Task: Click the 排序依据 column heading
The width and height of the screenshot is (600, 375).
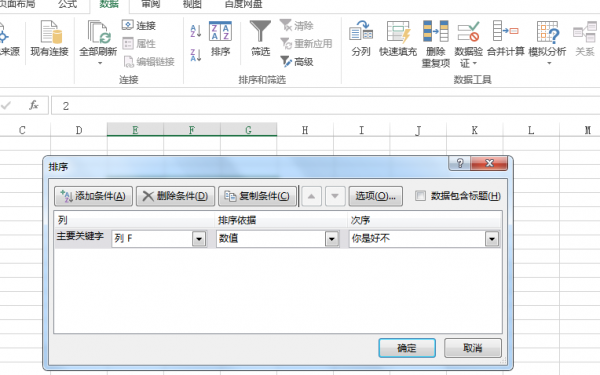Action: [237, 220]
